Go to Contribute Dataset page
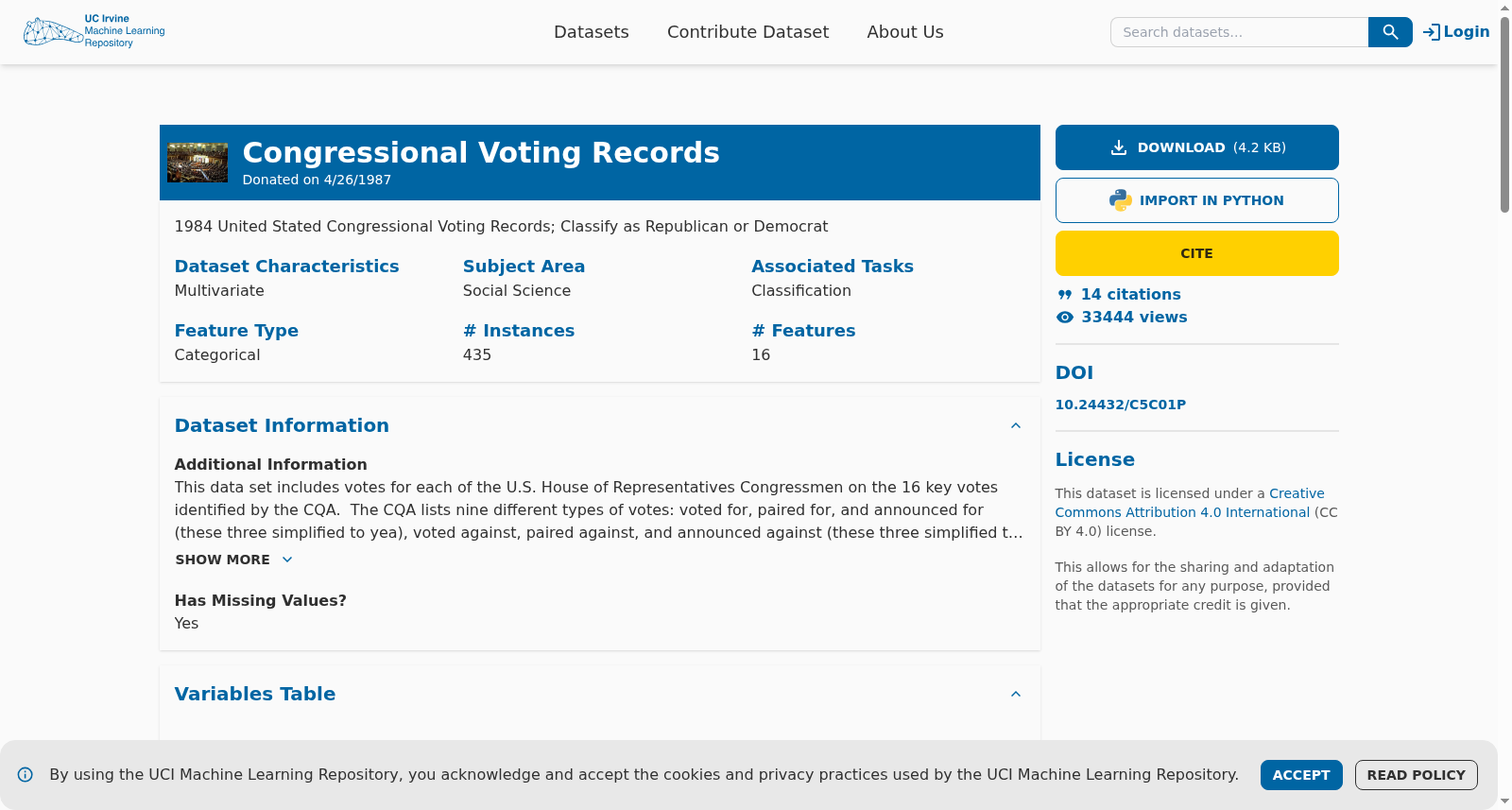Image resolution: width=1512 pixels, height=810 pixels. (x=747, y=32)
